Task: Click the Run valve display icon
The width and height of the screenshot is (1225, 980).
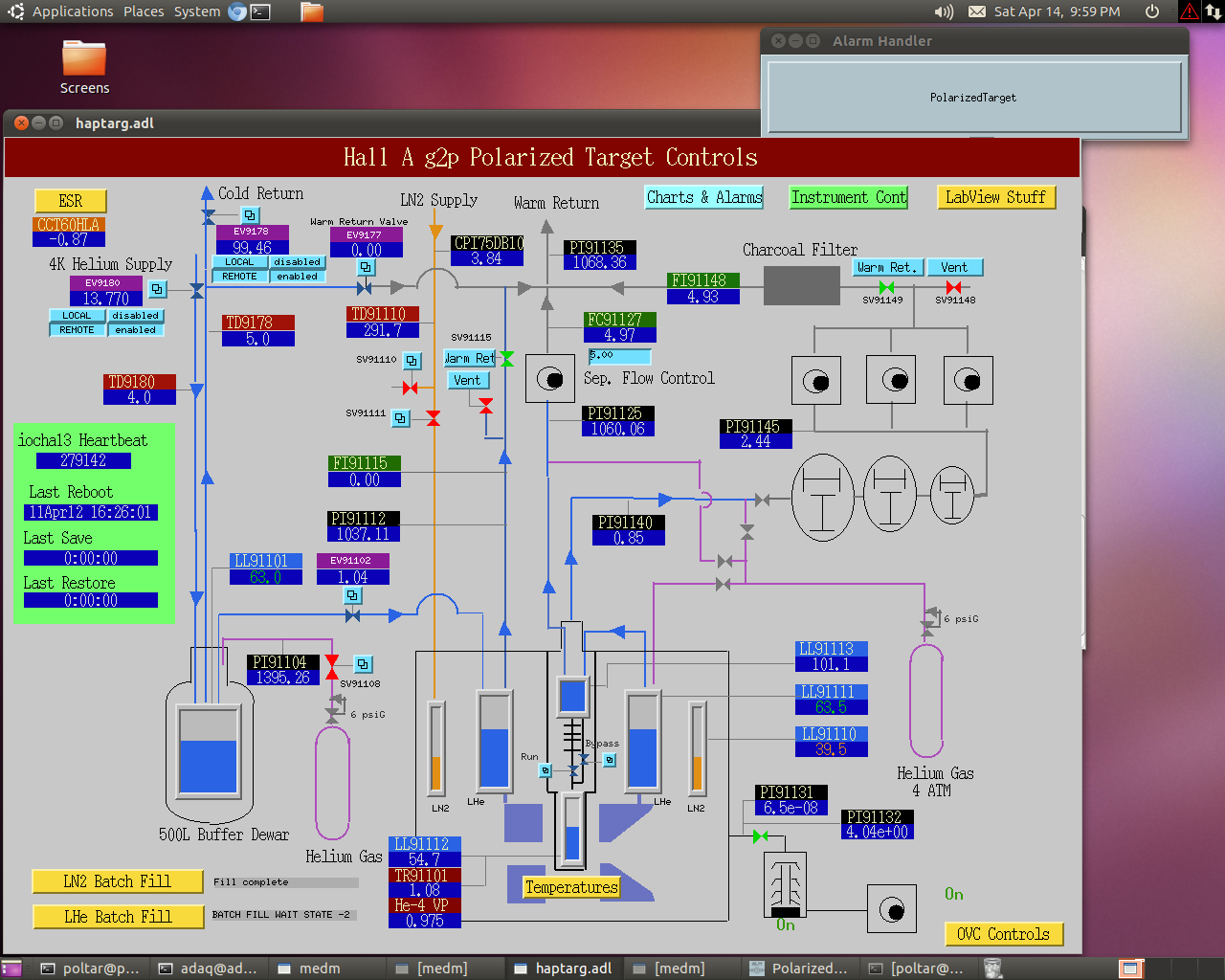Action: [546, 770]
